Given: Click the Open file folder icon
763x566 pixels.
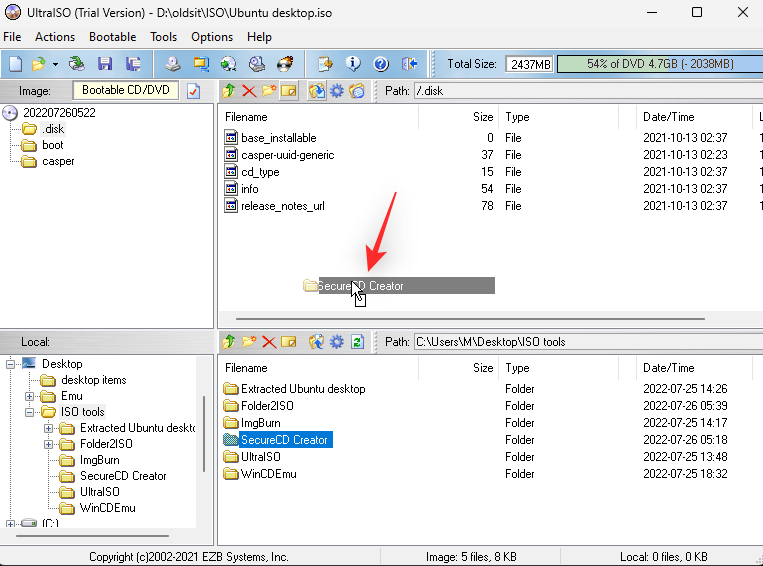Looking at the screenshot, I should pyautogui.click(x=38, y=64).
